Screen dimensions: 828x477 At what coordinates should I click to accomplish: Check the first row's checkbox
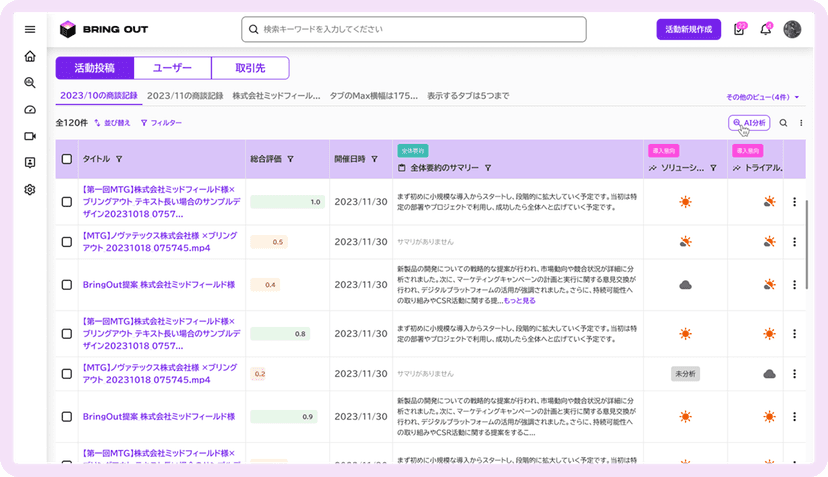pyautogui.click(x=67, y=202)
